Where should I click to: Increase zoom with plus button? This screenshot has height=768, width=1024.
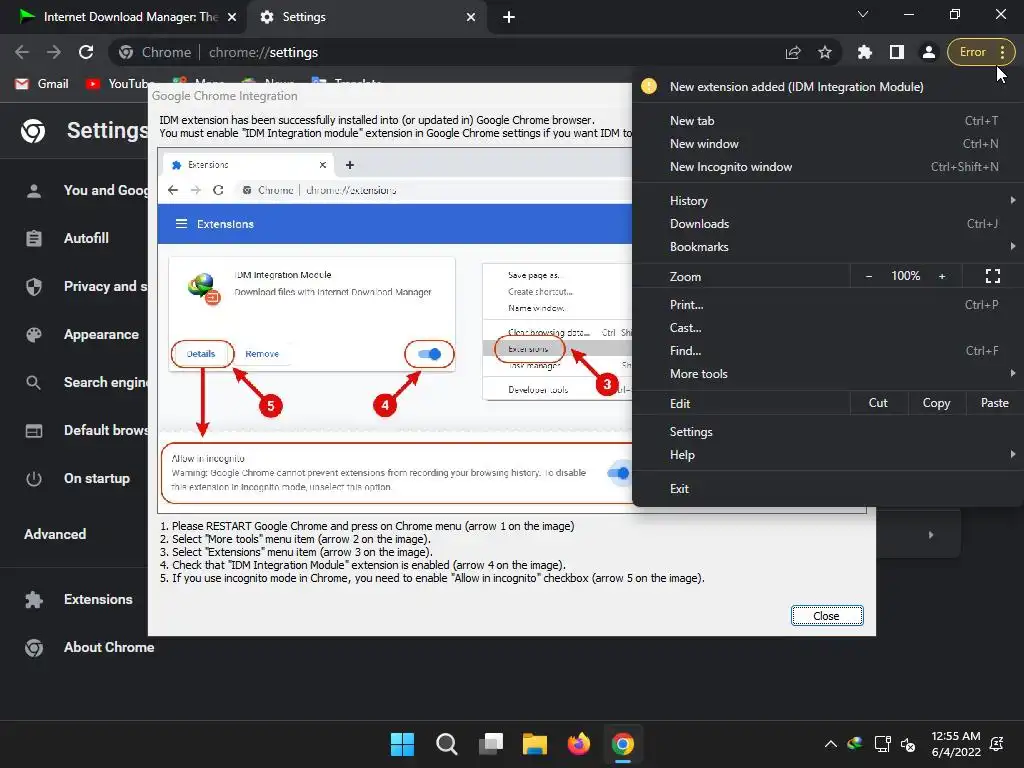[942, 276]
